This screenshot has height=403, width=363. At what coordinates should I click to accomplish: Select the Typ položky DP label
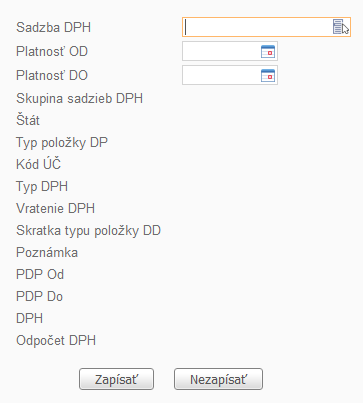62,143
